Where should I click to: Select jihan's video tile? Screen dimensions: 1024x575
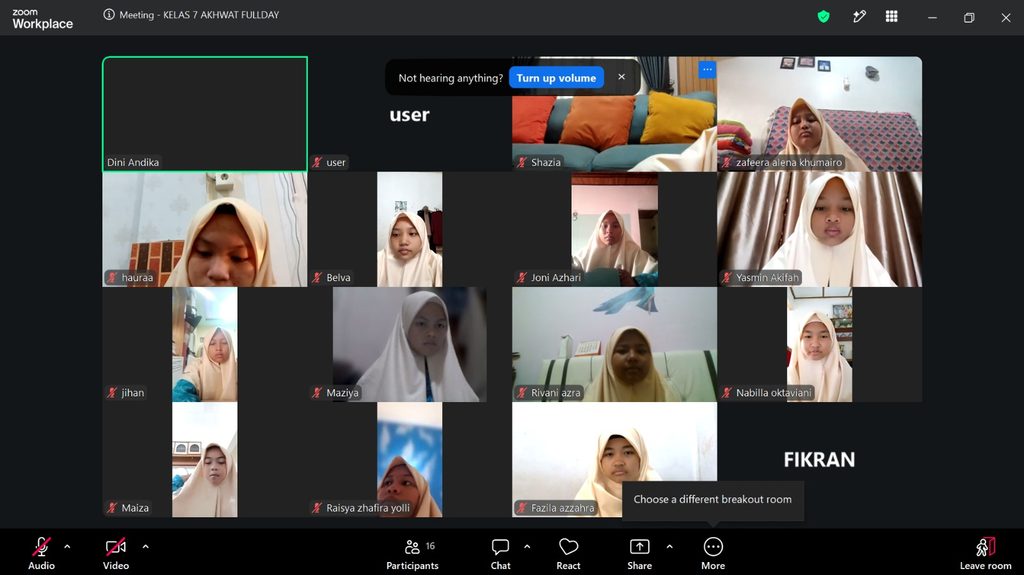(x=204, y=344)
